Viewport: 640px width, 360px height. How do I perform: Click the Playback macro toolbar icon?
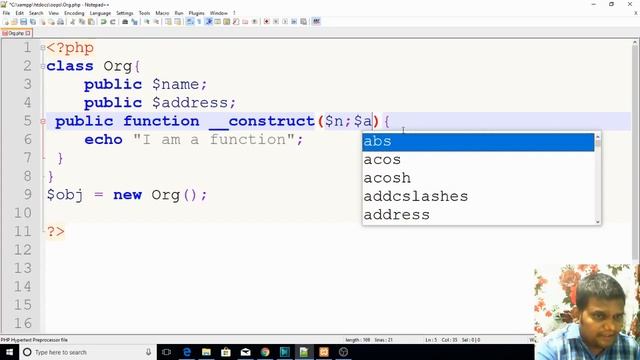click(285, 22)
